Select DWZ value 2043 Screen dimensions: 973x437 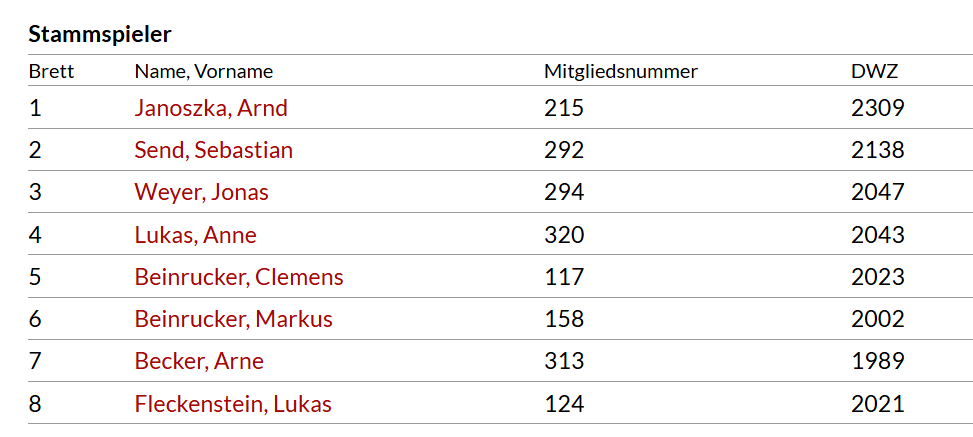(877, 235)
